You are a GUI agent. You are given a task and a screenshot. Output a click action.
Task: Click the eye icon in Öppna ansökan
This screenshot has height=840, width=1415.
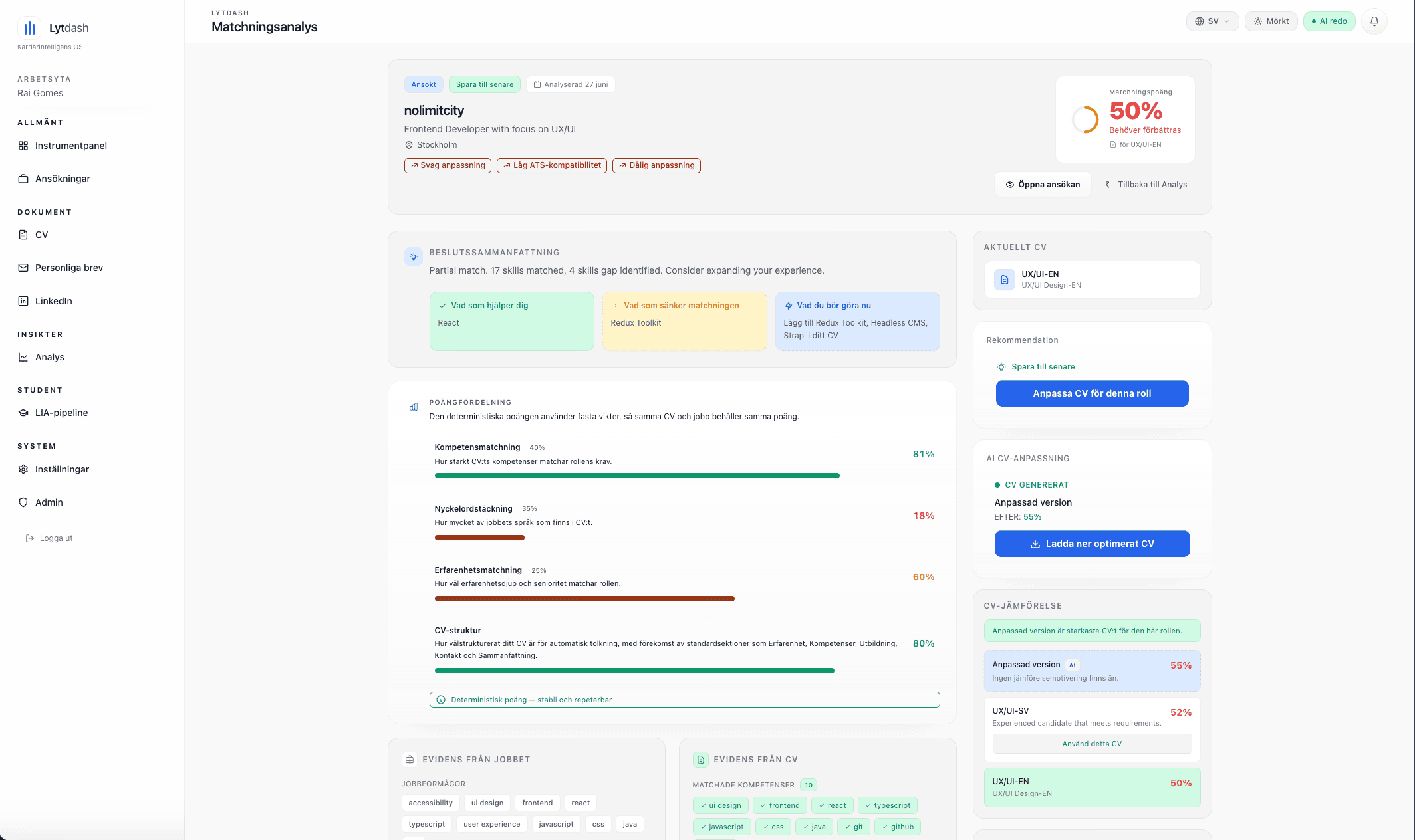1010,185
